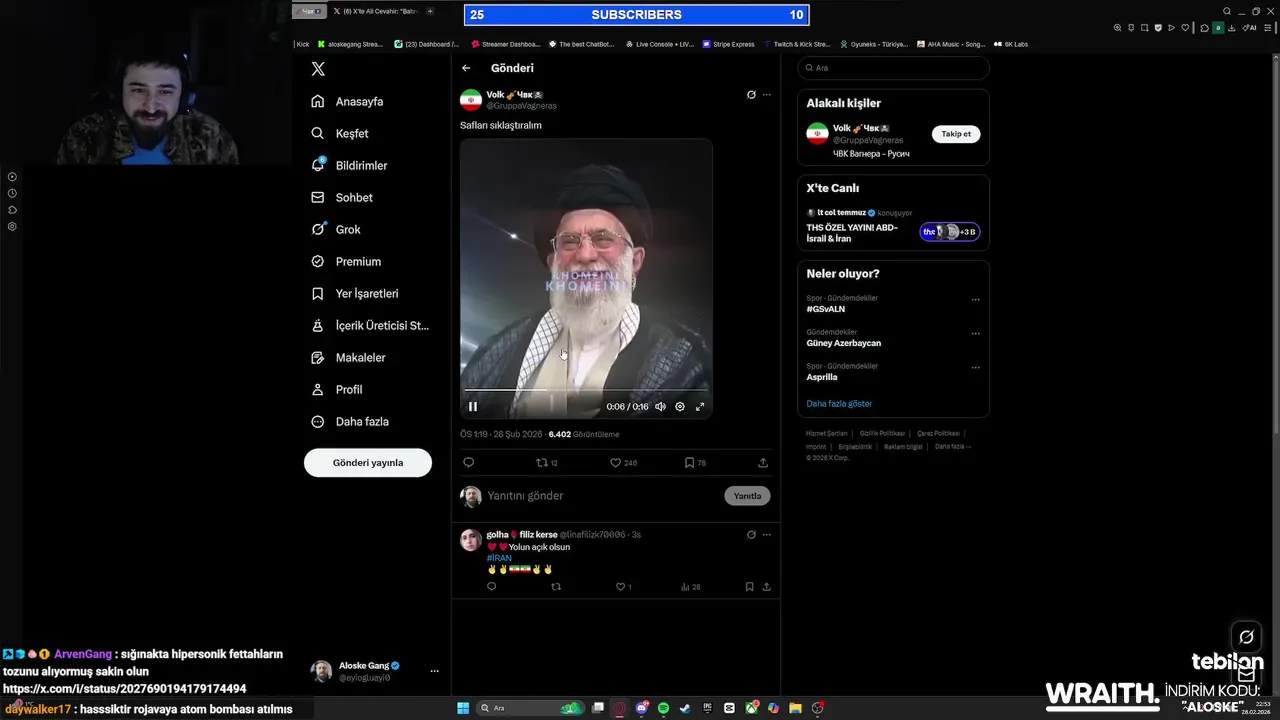Open Spotify from the taskbar

(664, 708)
